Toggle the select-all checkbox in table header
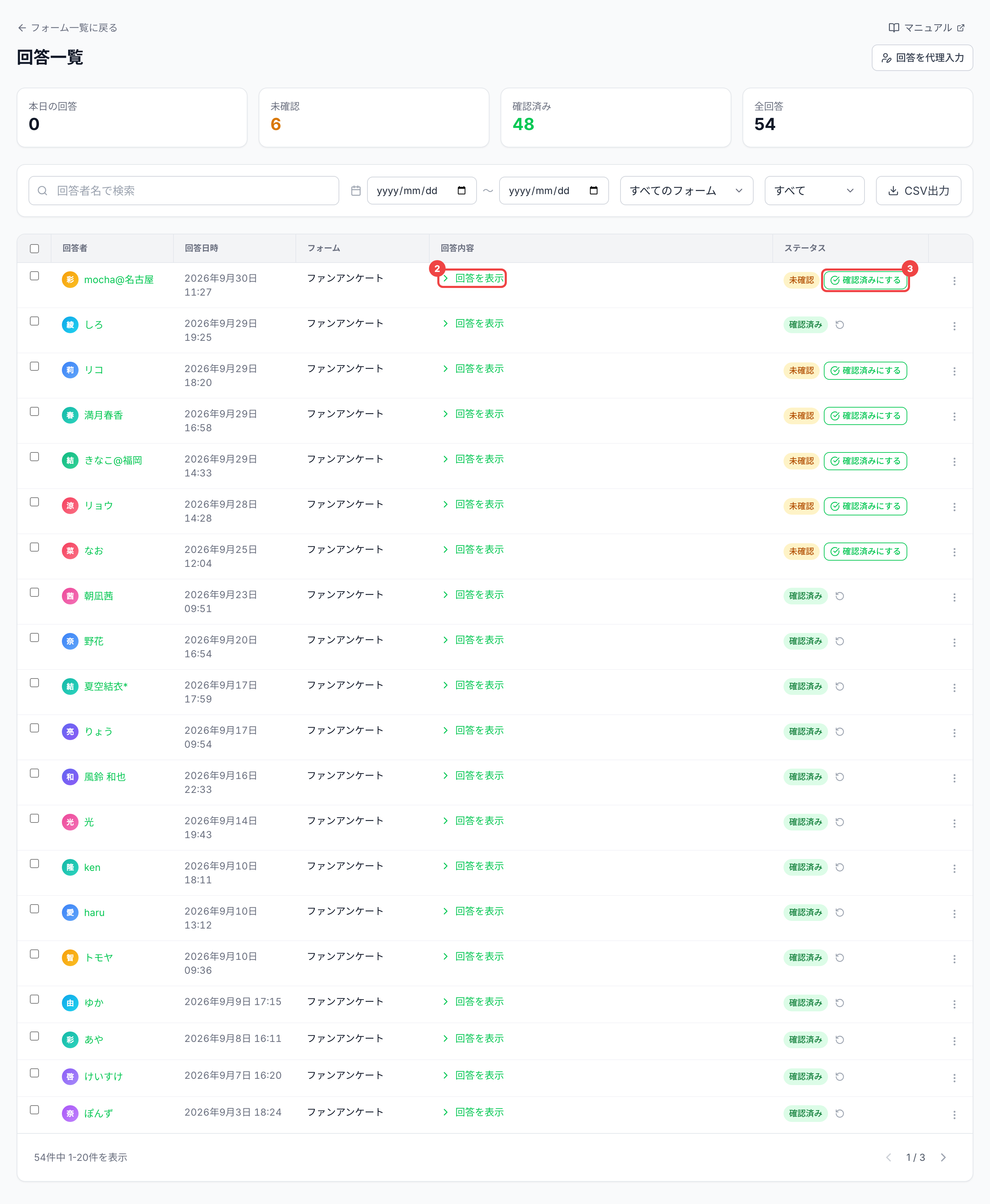Viewport: 990px width, 1204px height. (x=35, y=248)
